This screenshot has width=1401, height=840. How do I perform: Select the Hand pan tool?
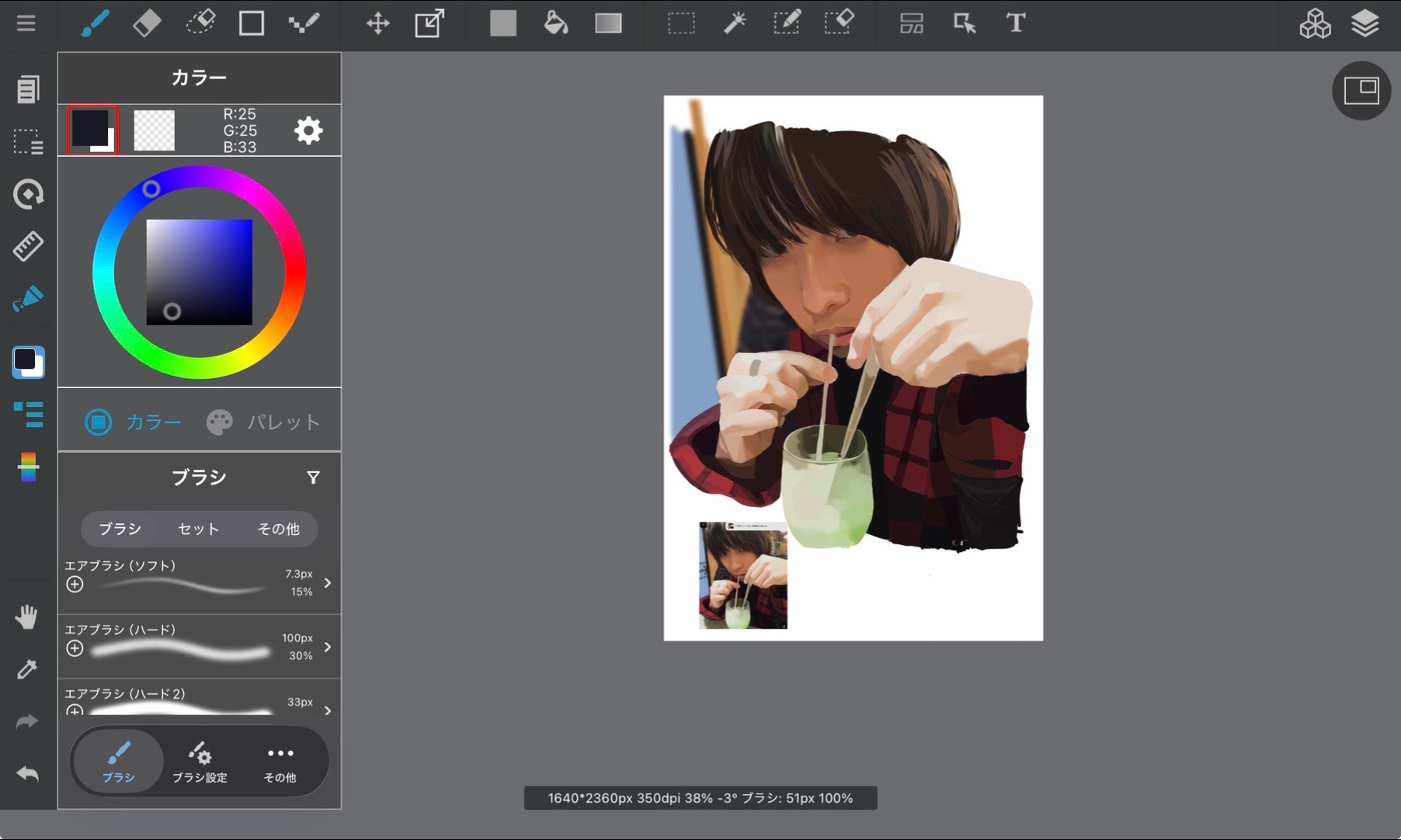click(26, 617)
